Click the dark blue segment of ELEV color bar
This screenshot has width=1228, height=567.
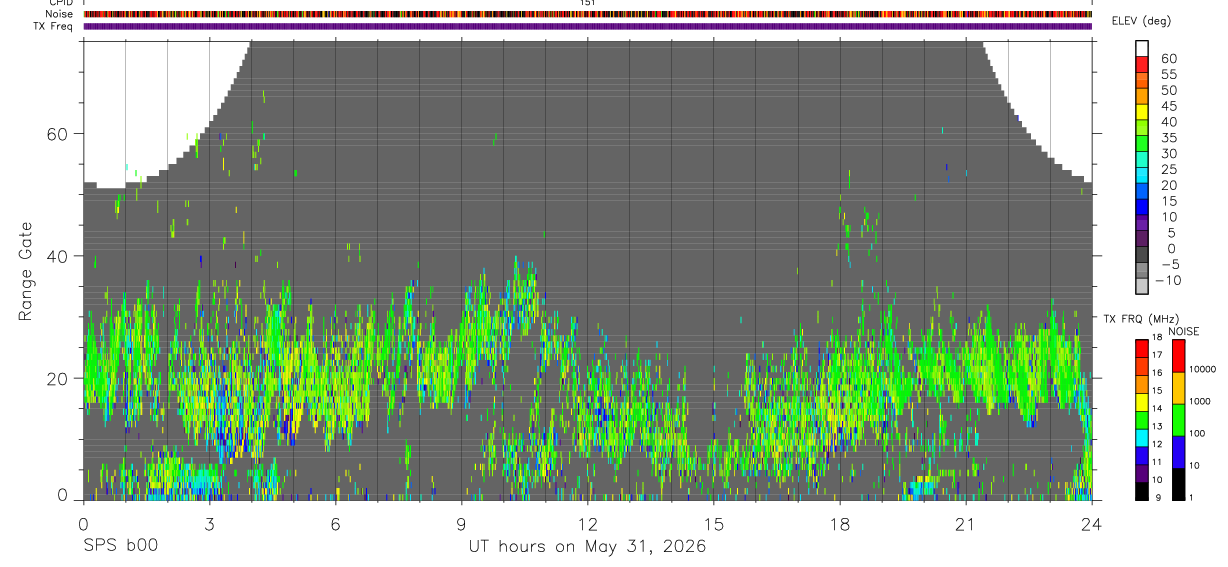[x=1142, y=206]
